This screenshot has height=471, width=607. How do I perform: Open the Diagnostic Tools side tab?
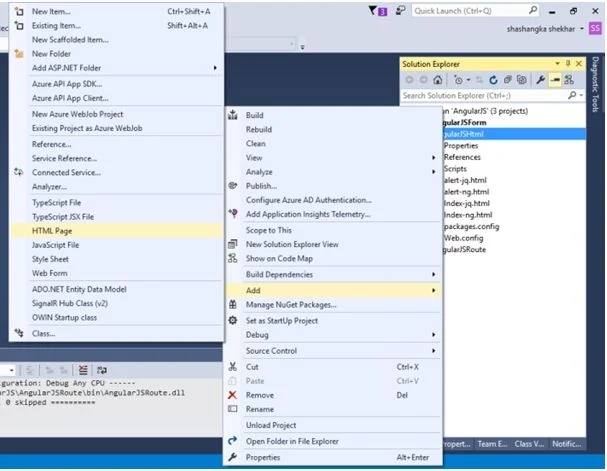click(x=595, y=84)
